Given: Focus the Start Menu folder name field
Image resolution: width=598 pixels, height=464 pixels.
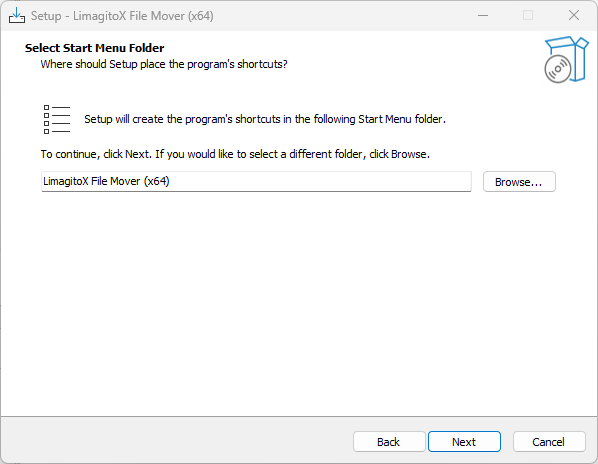Looking at the screenshot, I should click(x=256, y=181).
